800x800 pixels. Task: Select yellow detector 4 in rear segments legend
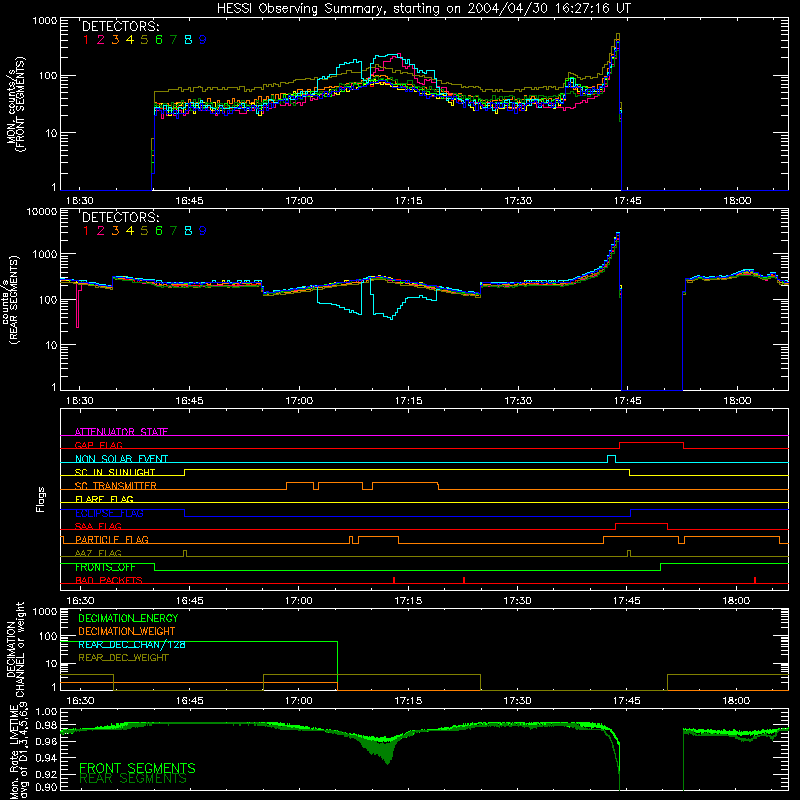[130, 231]
